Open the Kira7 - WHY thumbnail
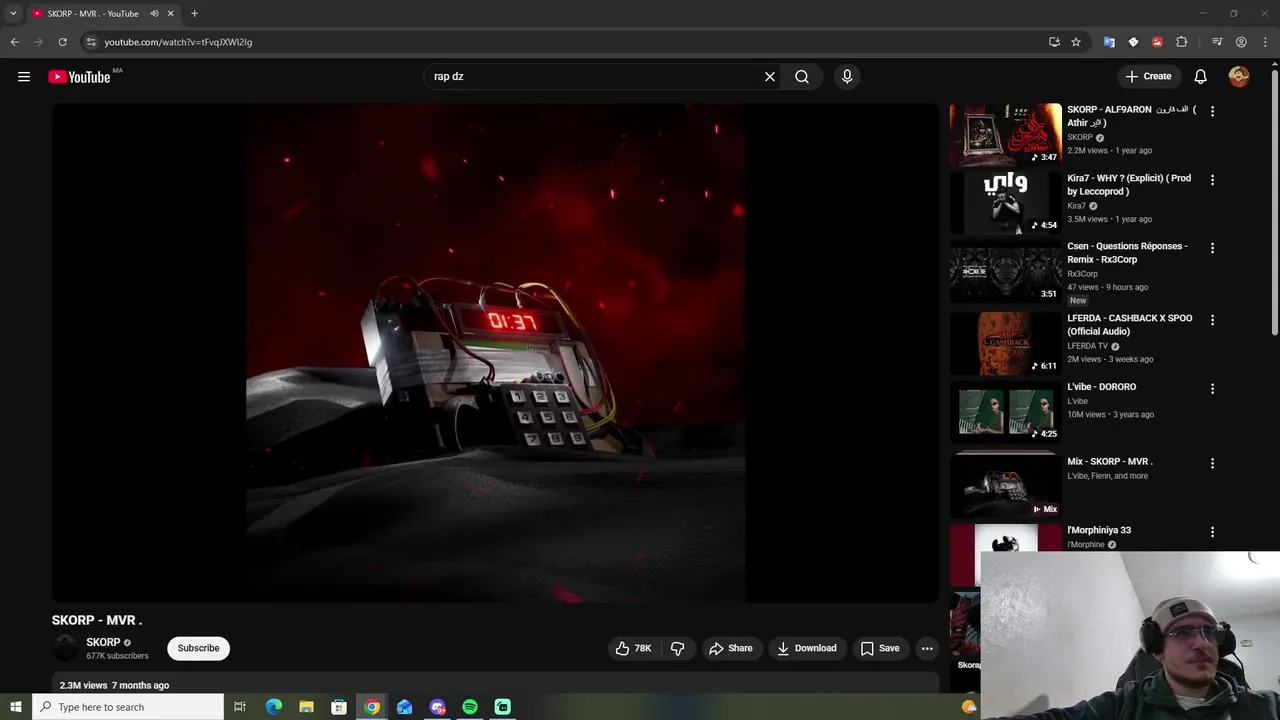Image resolution: width=1280 pixels, height=720 pixels. 1005,202
